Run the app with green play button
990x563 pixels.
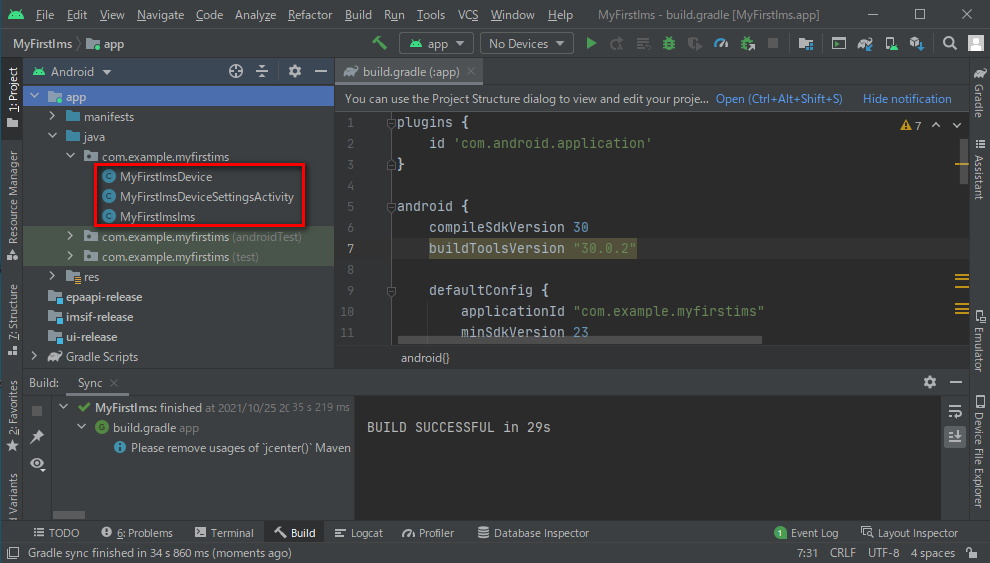(x=591, y=44)
